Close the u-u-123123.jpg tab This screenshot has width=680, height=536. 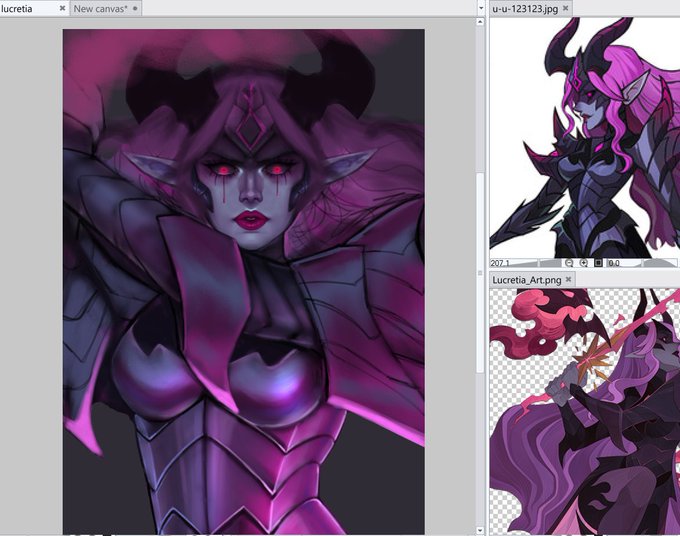(566, 8)
